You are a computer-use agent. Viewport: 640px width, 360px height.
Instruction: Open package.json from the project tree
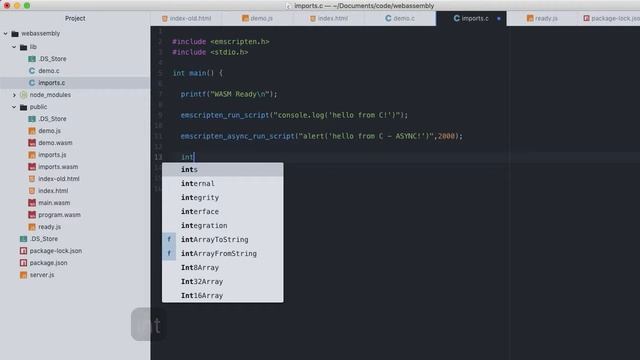tap(48, 263)
